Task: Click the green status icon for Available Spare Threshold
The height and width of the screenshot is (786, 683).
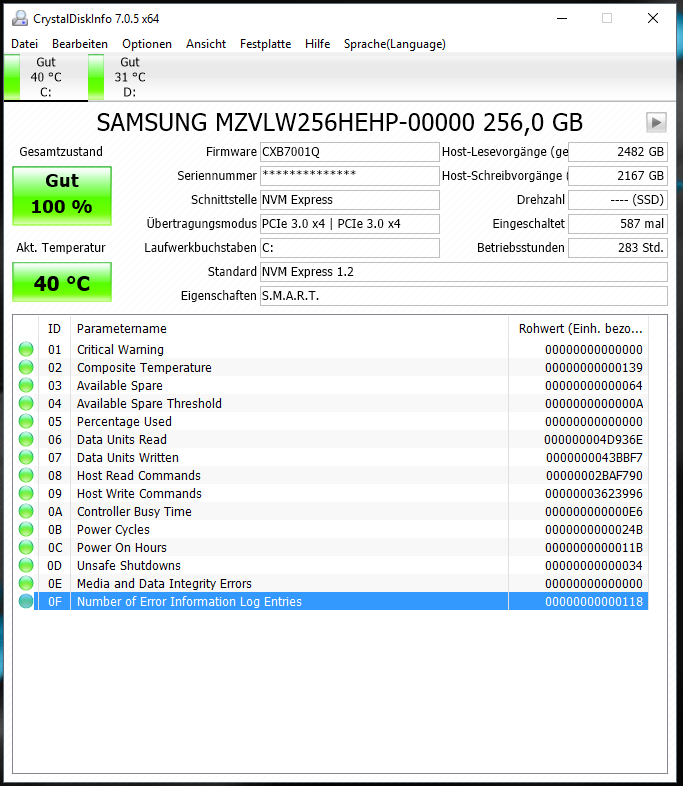Action: point(26,404)
